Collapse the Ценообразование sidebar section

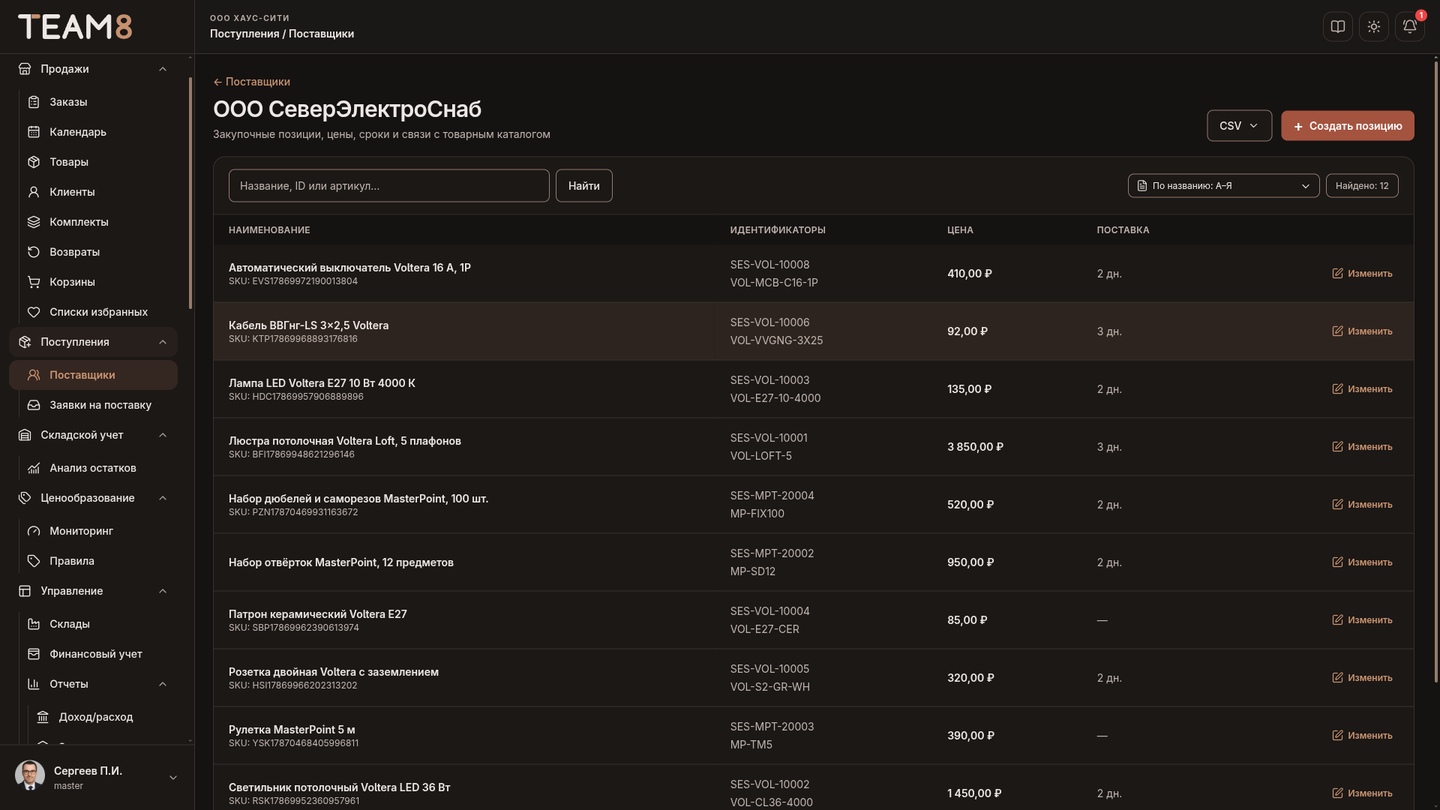click(163, 498)
